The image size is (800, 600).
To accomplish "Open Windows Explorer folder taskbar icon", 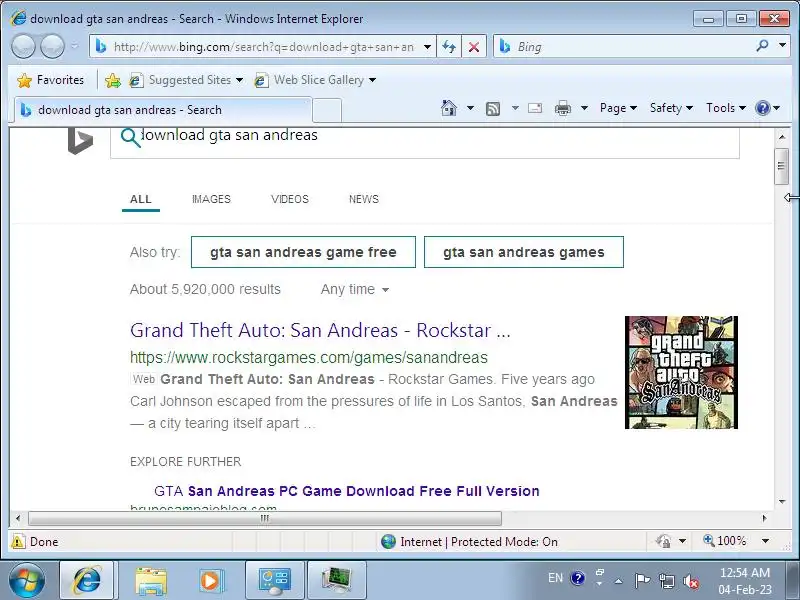I will [x=151, y=581].
